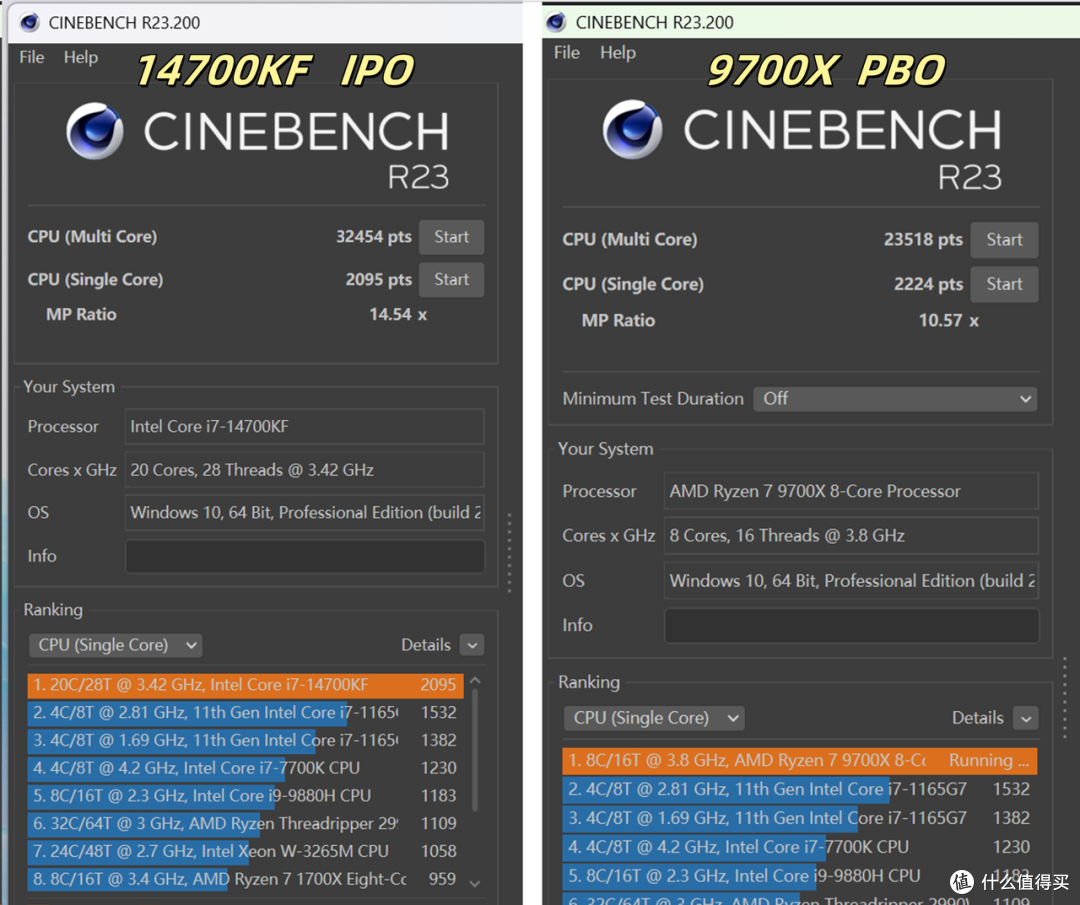Viewport: 1080px width, 905px height.
Task: Click MP Ratio value 10.57 x
Action: click(948, 320)
